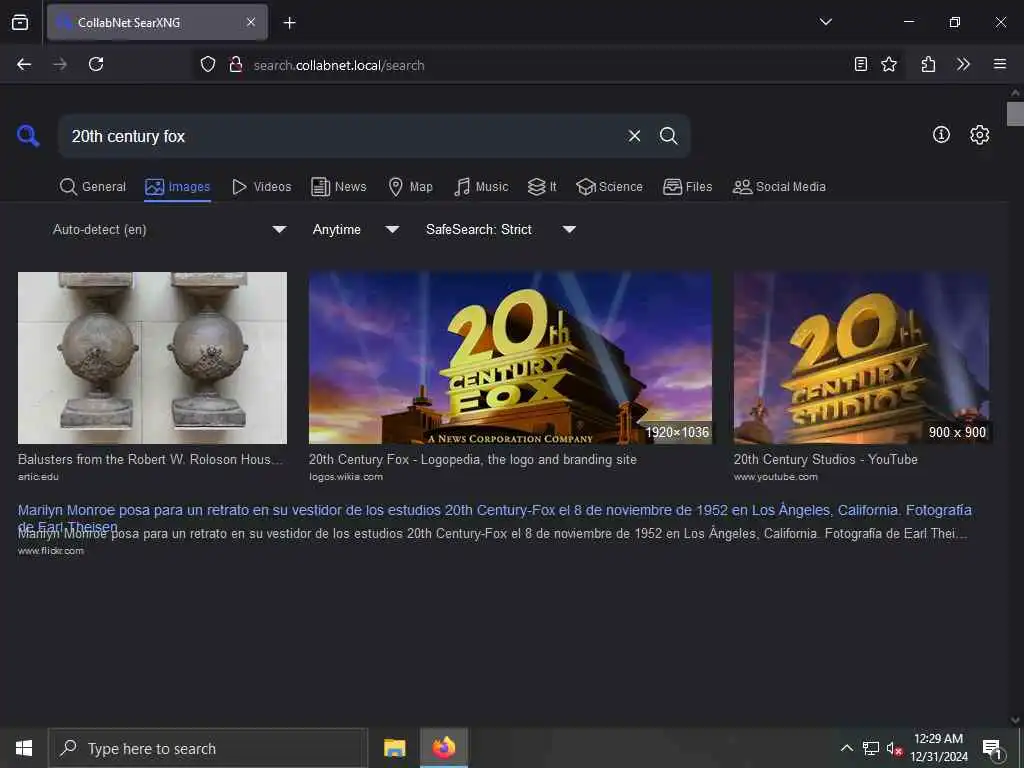The width and height of the screenshot is (1024, 768).
Task: Switch to the Map category
Action: pos(411,187)
